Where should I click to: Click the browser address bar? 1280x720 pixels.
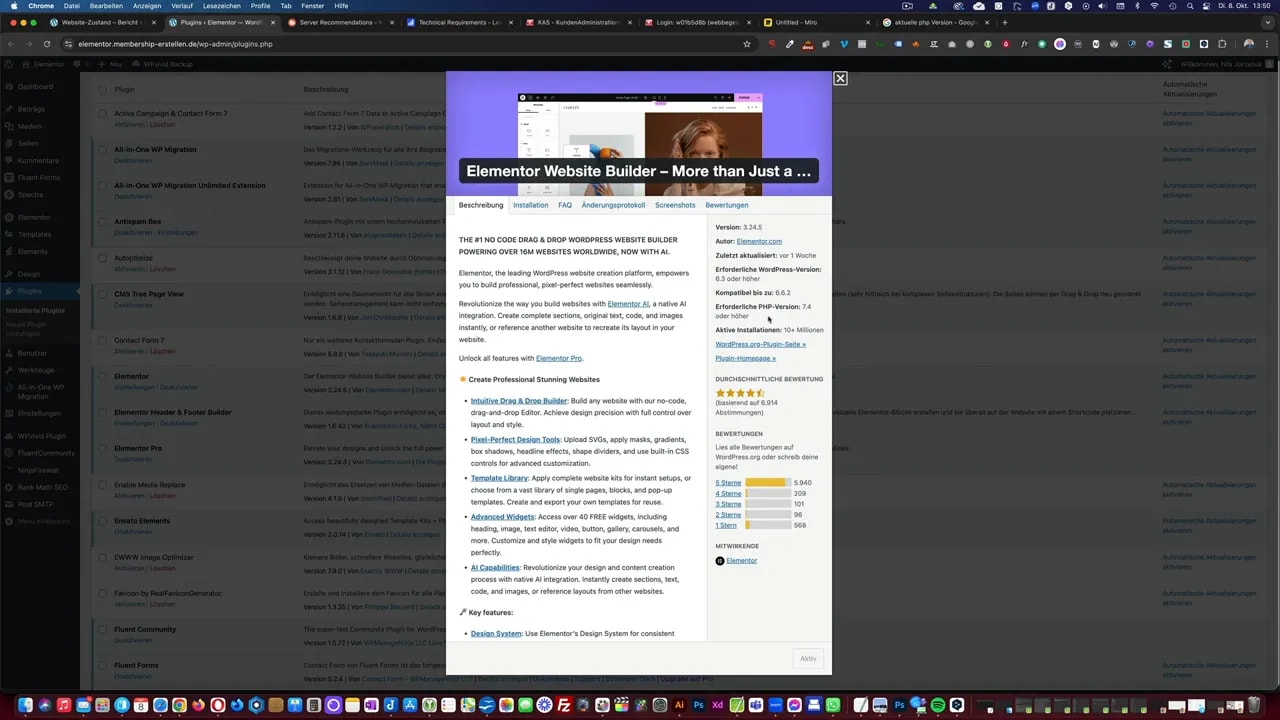pos(400,44)
